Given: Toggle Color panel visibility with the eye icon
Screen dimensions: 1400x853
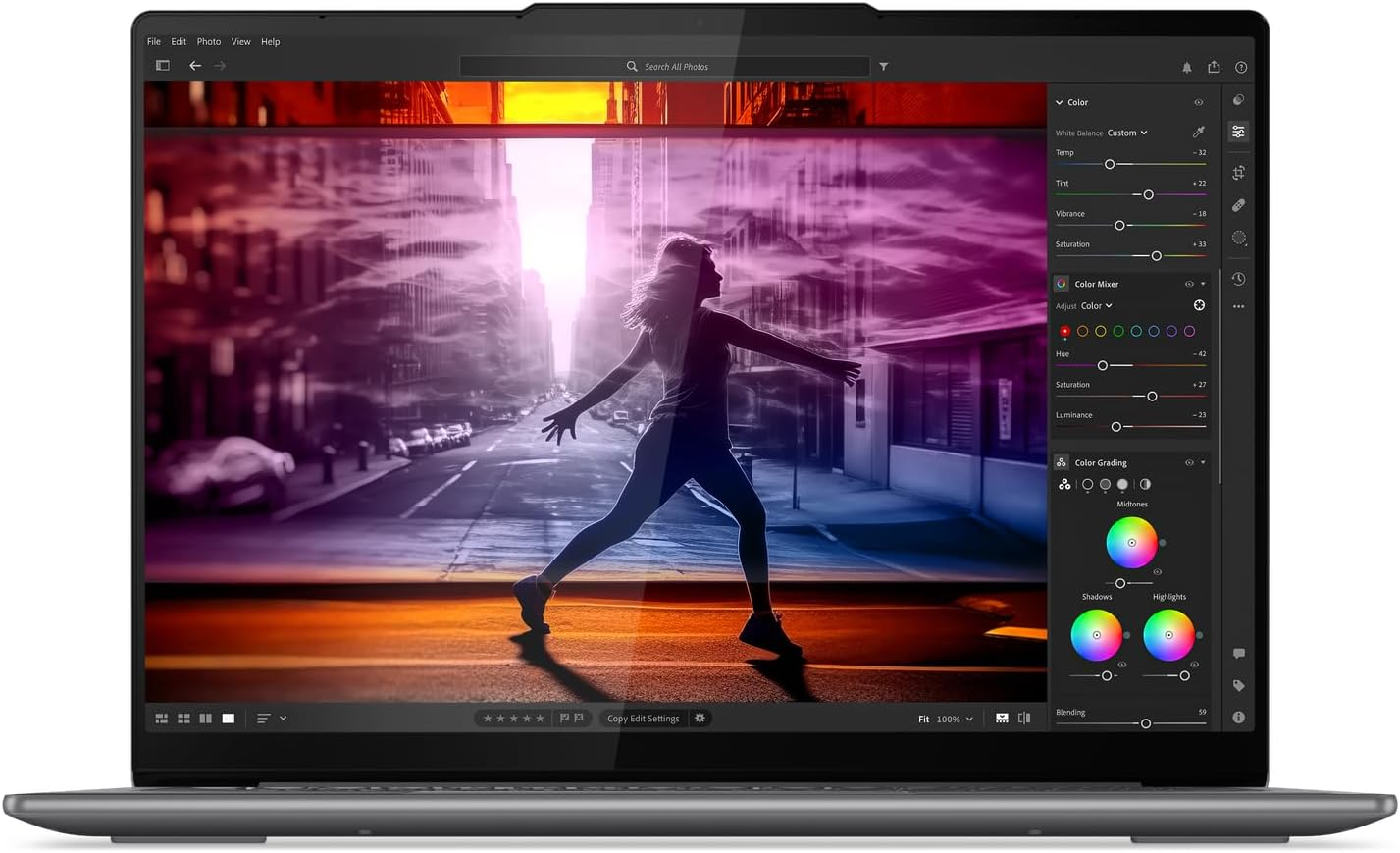Looking at the screenshot, I should [1198, 102].
